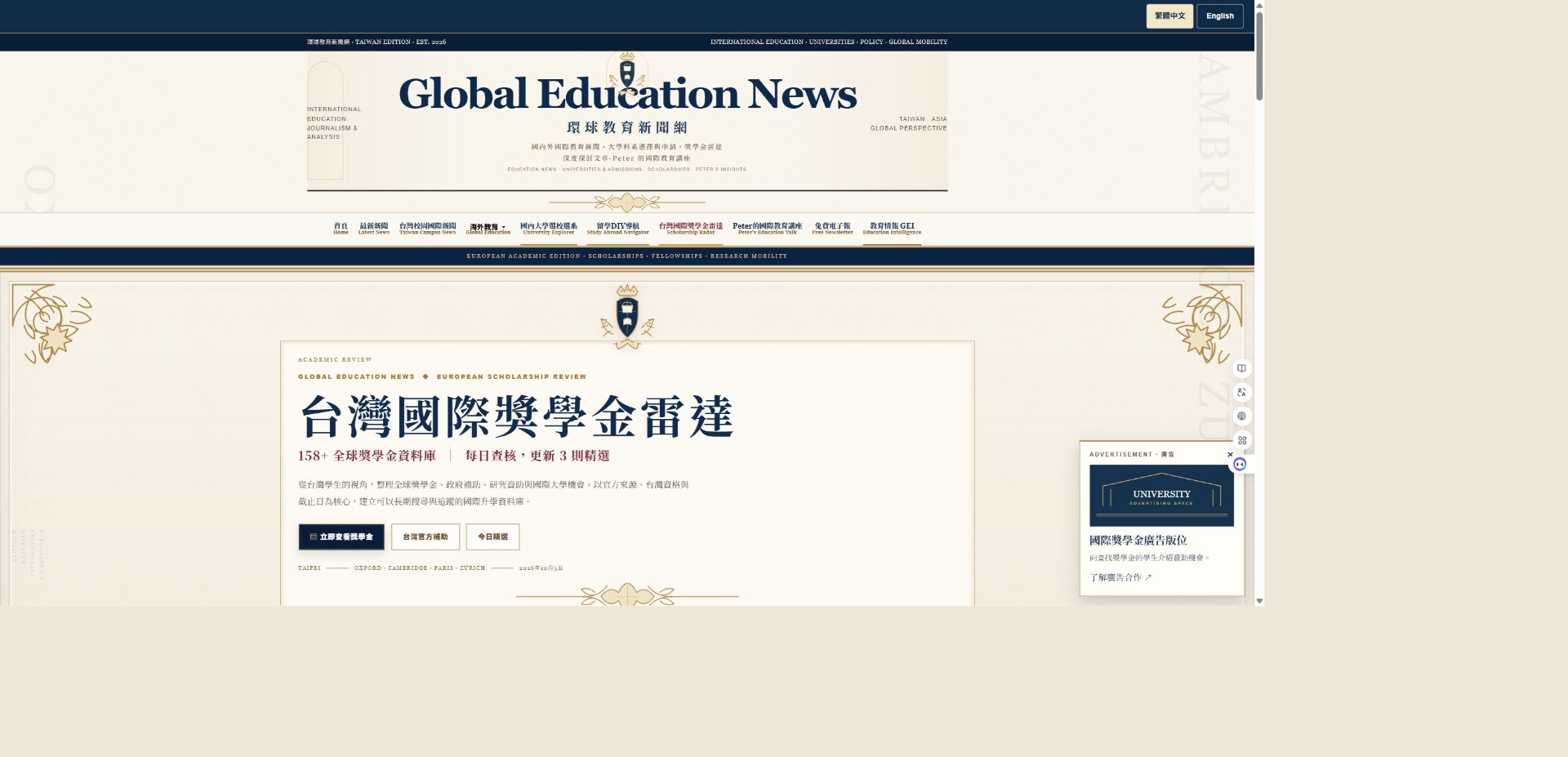1568x757 pixels.
Task: Open Peter's Education Talk menu item
Action: tap(767, 229)
